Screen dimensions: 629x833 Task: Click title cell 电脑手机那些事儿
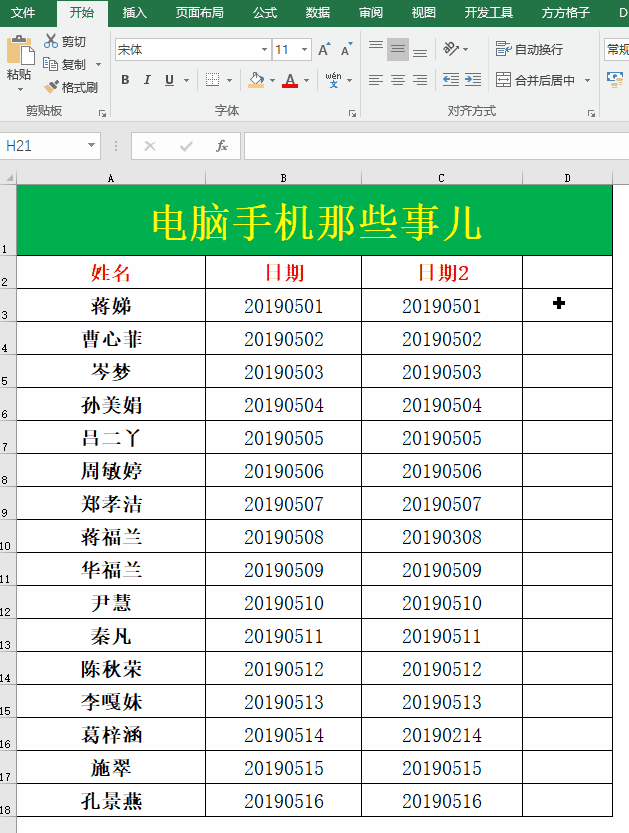[x=314, y=220]
